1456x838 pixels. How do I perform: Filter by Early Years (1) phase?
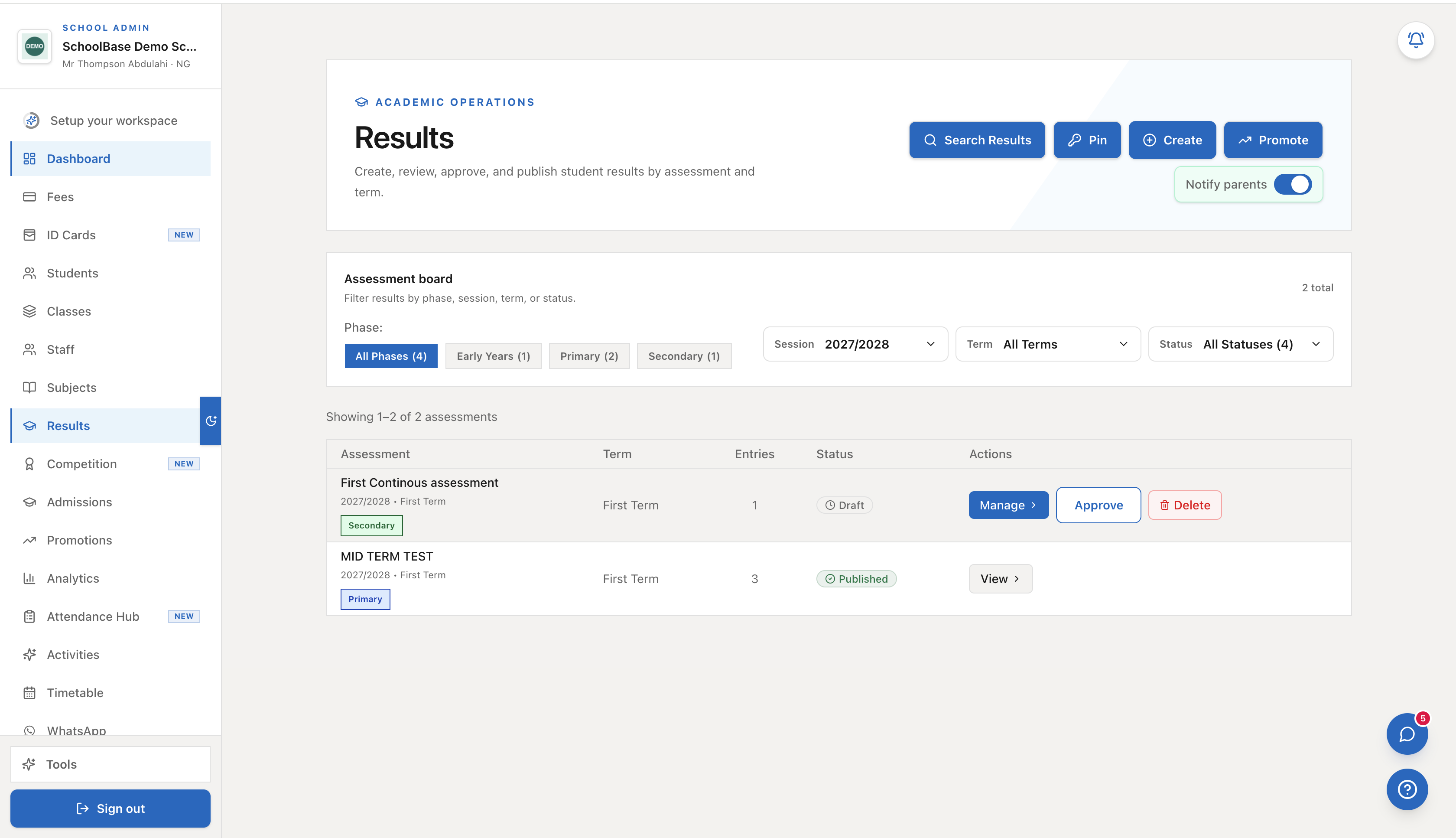pyautogui.click(x=493, y=355)
